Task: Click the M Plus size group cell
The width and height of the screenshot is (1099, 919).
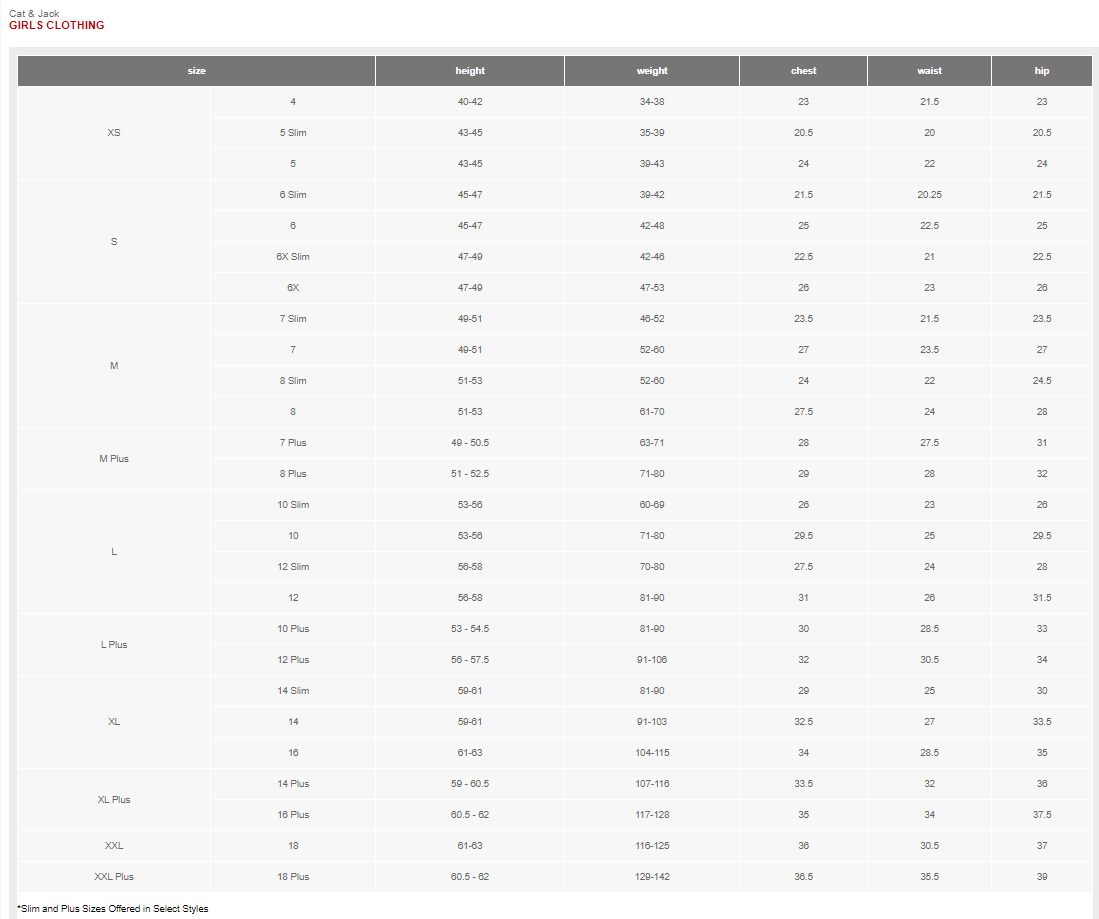Action: tap(114, 458)
